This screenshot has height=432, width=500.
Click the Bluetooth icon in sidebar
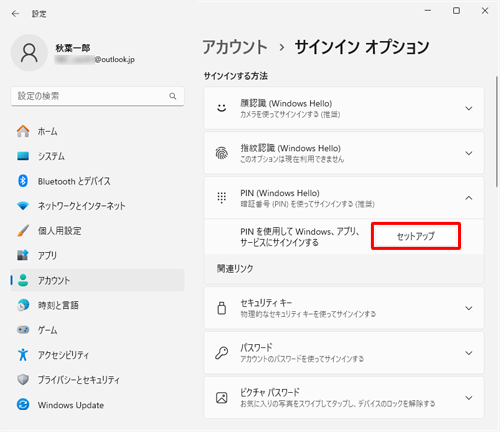[23, 181]
